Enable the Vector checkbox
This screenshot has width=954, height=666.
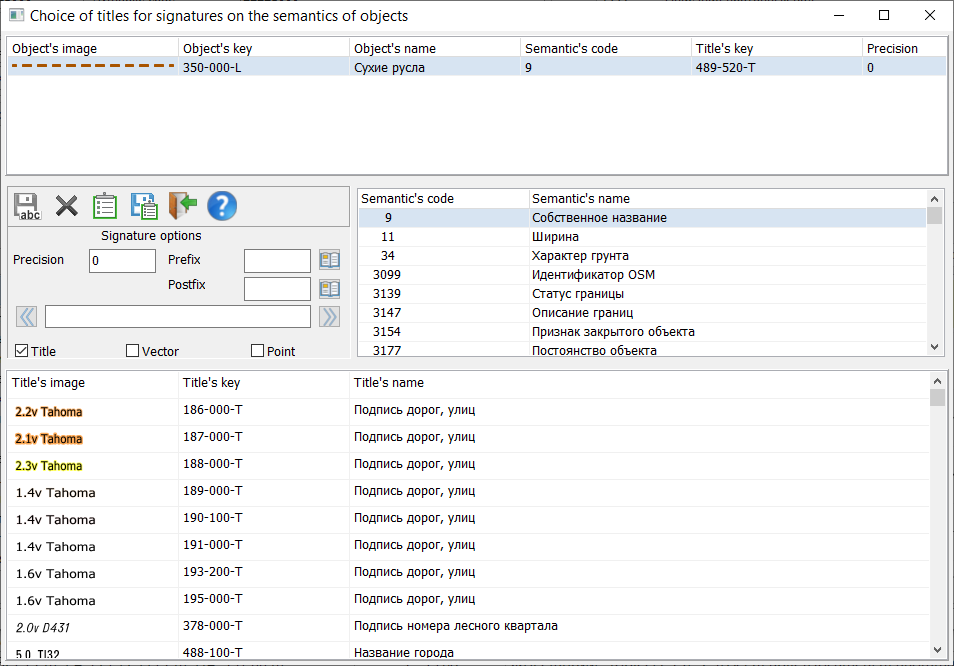tap(133, 351)
